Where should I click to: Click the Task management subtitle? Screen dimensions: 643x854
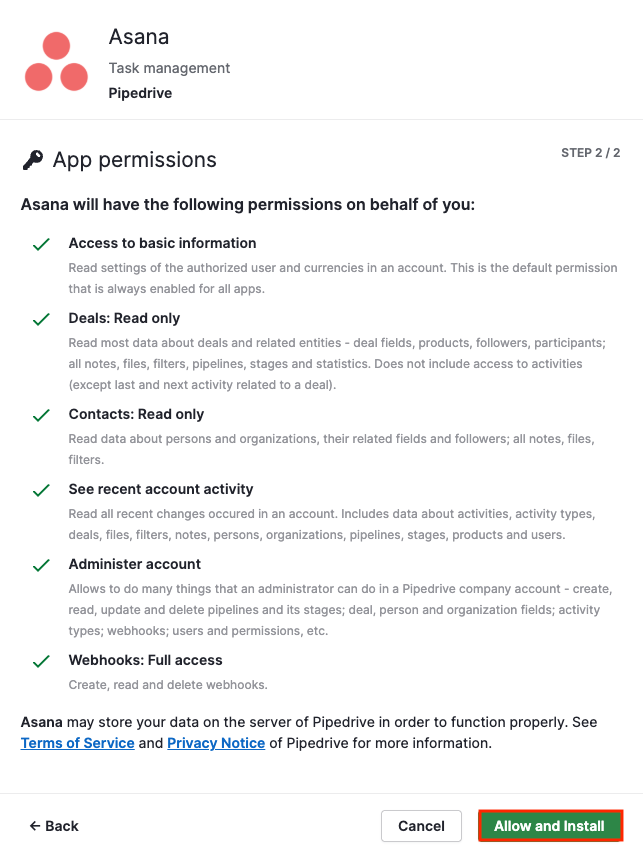(x=169, y=68)
